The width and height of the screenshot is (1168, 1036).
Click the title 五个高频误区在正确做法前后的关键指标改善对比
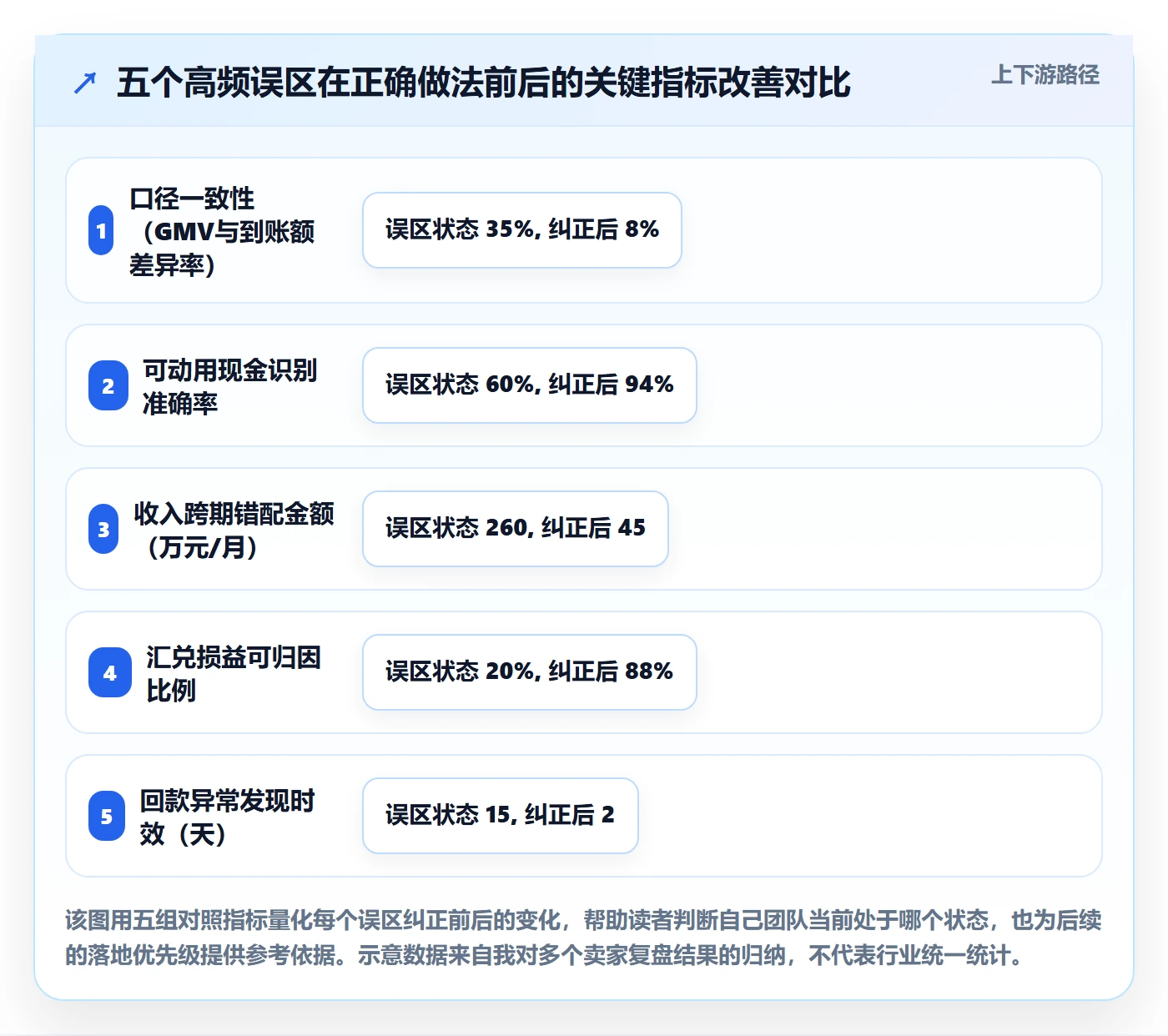(484, 83)
